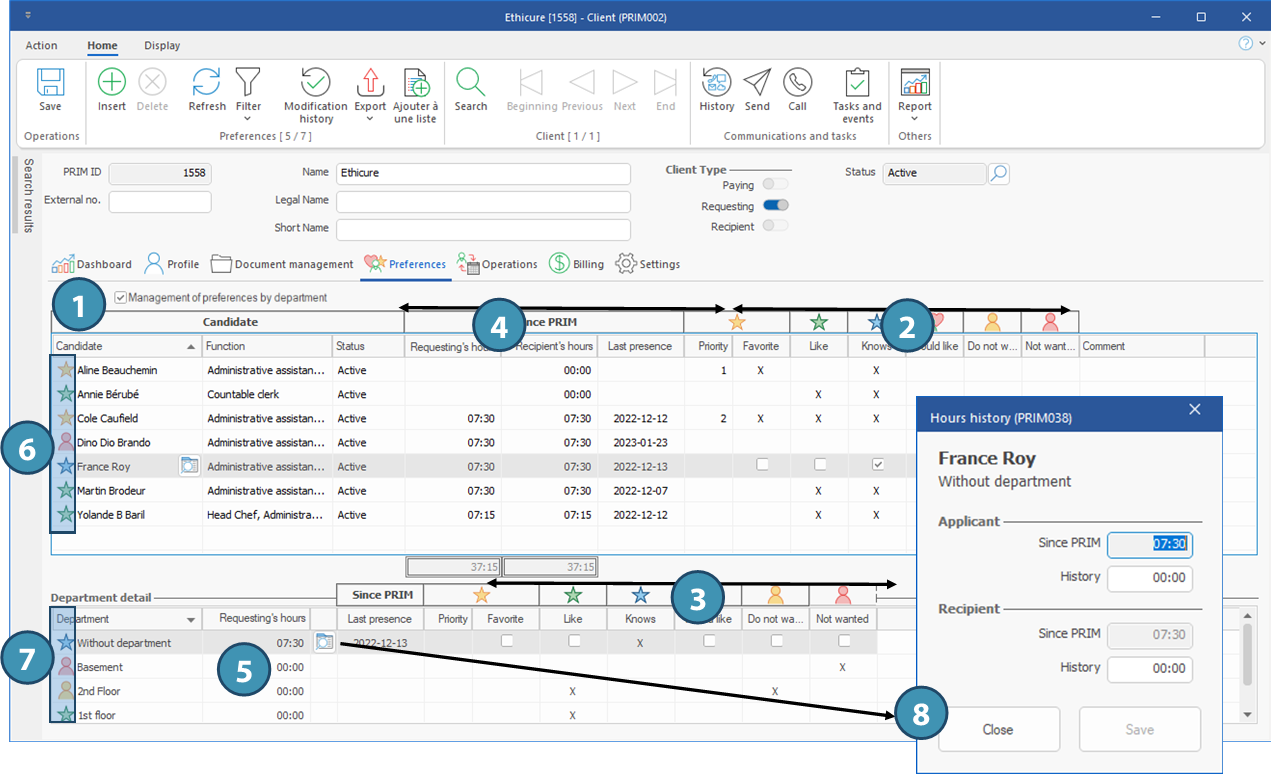Click the Send paper plane icon

pyautogui.click(x=757, y=82)
